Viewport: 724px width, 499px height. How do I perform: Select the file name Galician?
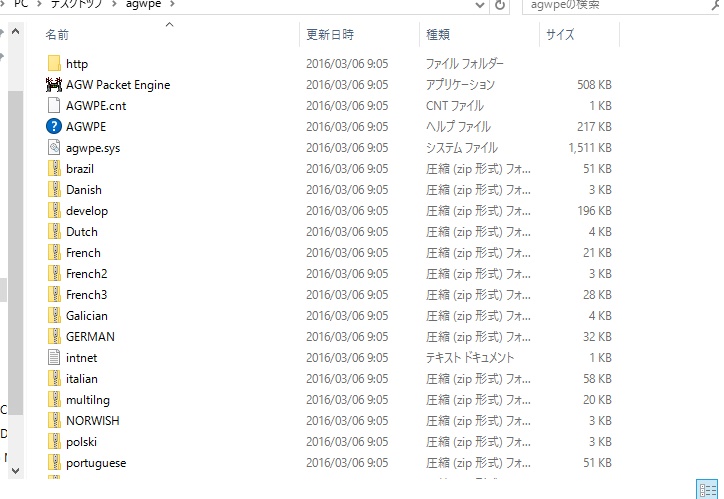[x=87, y=316]
